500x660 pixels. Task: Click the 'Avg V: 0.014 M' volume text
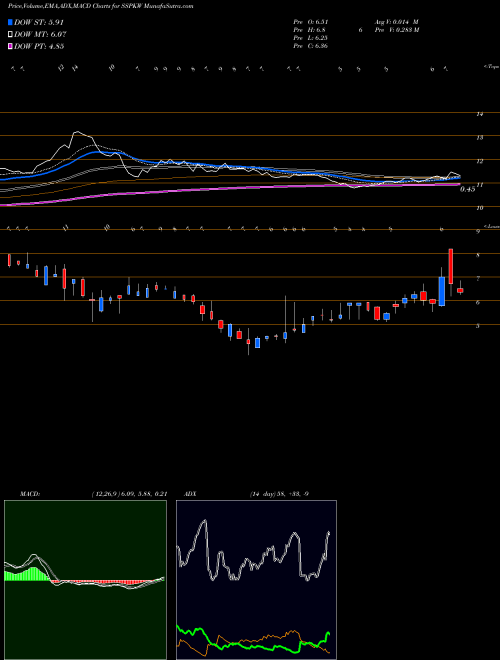(x=396, y=22)
